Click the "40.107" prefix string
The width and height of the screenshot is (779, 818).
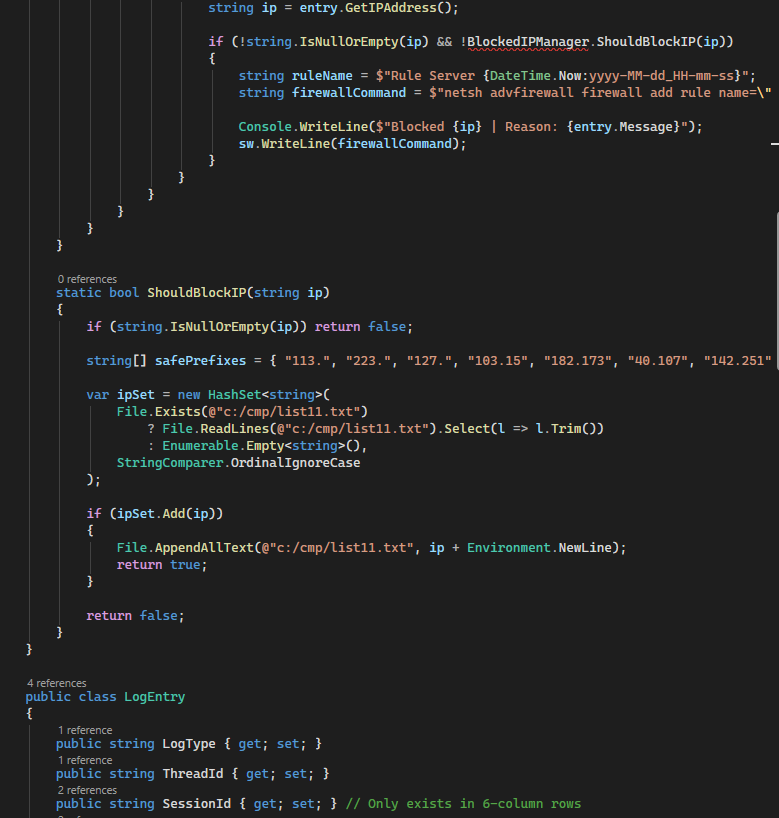tap(658, 360)
